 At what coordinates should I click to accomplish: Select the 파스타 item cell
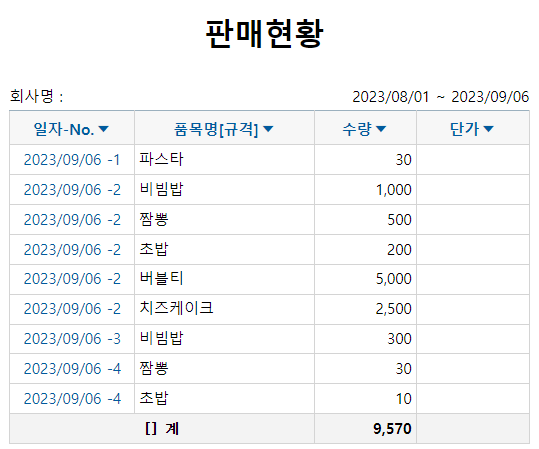click(x=224, y=160)
